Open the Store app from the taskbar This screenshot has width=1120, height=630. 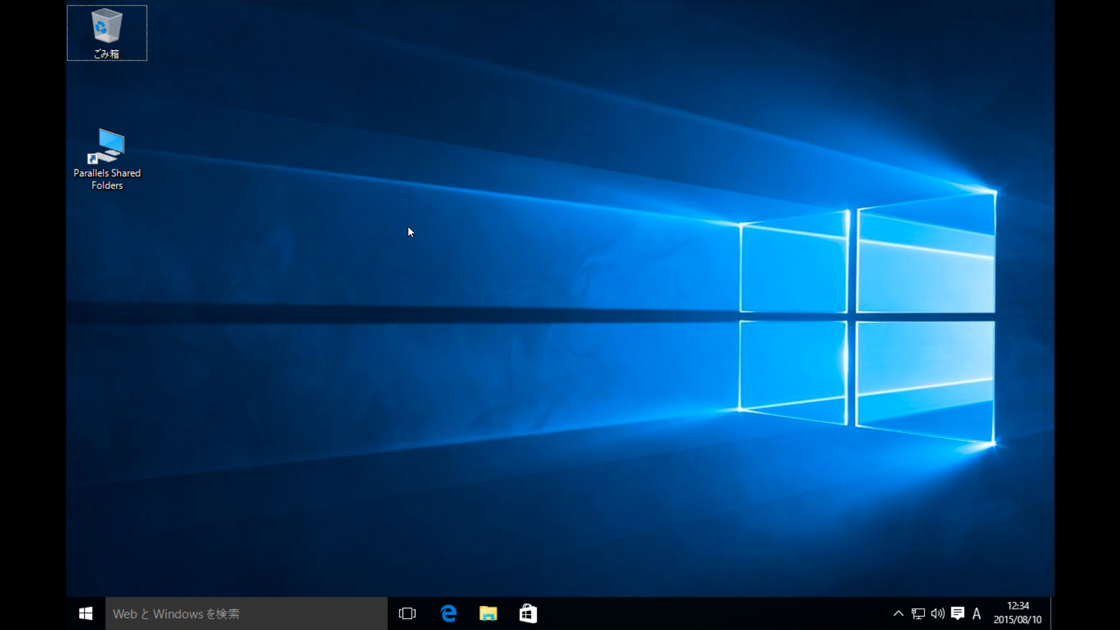point(528,614)
